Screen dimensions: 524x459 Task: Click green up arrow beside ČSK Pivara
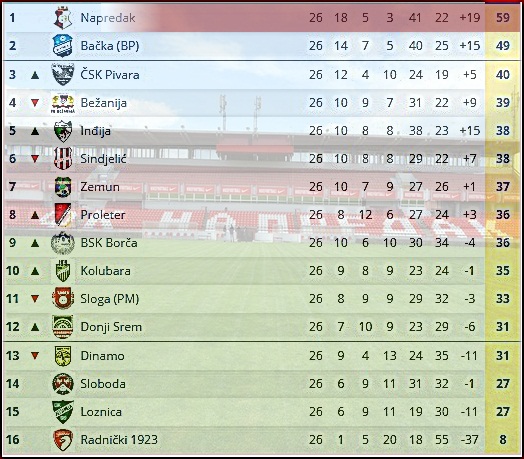pos(35,75)
